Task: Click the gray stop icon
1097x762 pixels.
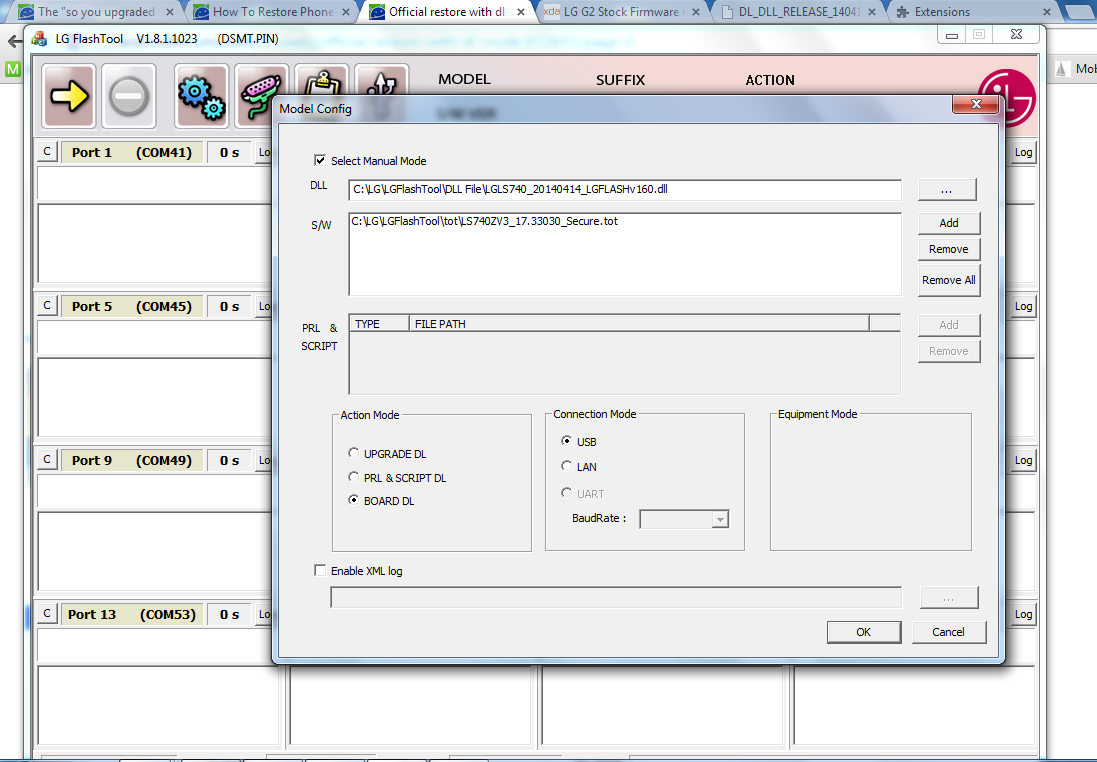Action: [130, 96]
